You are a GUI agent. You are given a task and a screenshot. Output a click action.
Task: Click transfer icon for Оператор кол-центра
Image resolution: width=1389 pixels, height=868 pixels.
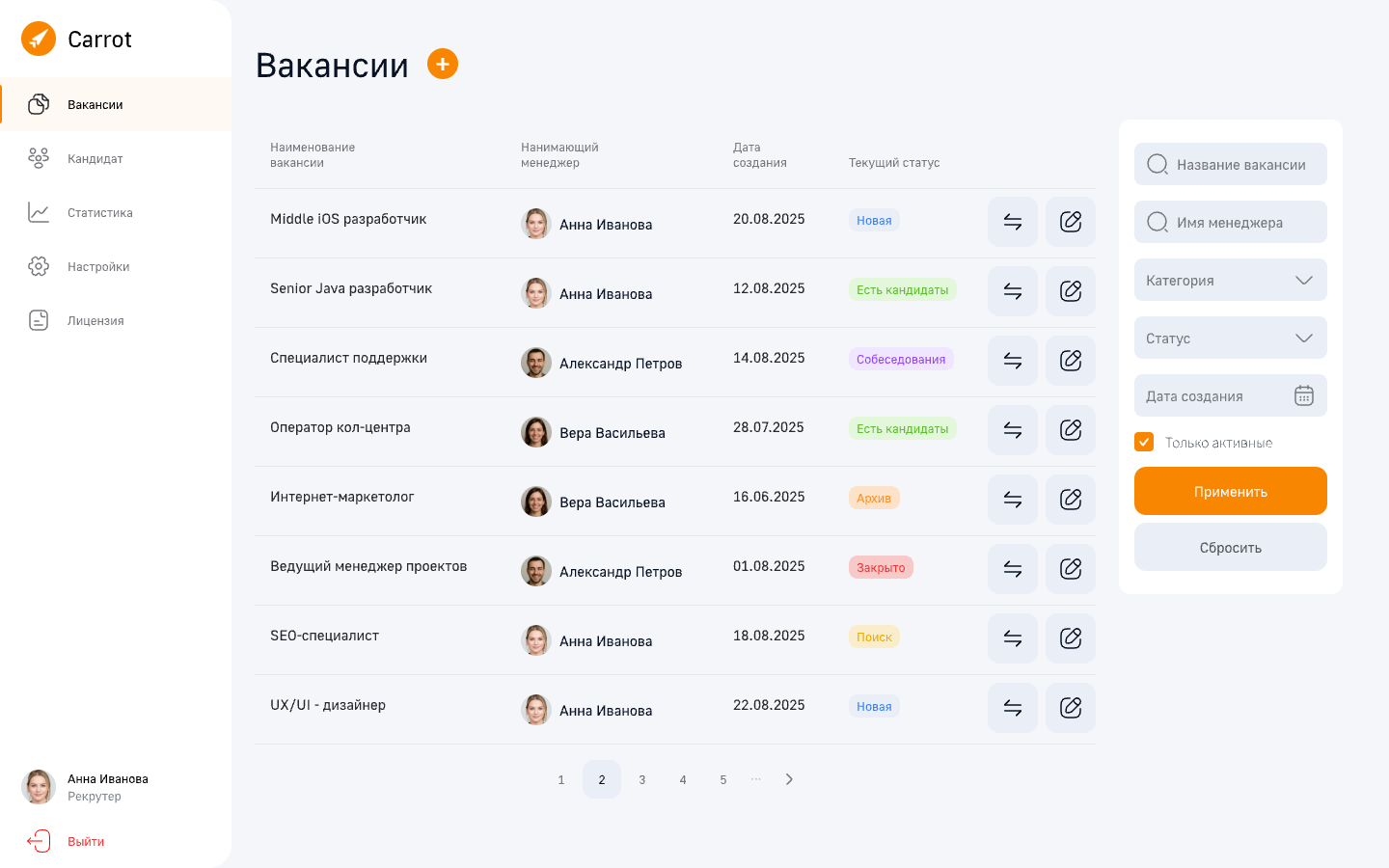point(1013,430)
